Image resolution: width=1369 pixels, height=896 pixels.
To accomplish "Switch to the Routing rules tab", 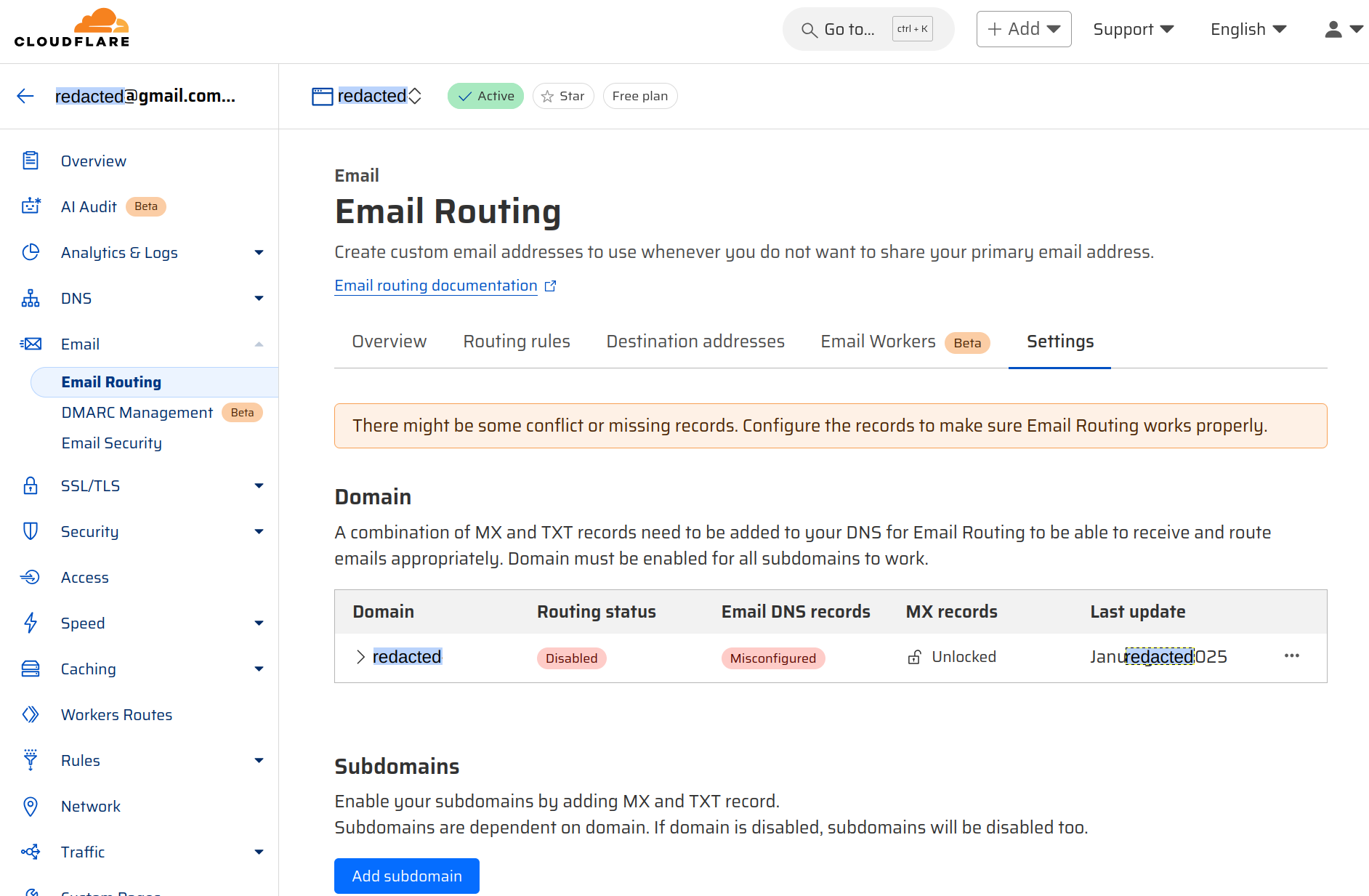I will [x=517, y=342].
